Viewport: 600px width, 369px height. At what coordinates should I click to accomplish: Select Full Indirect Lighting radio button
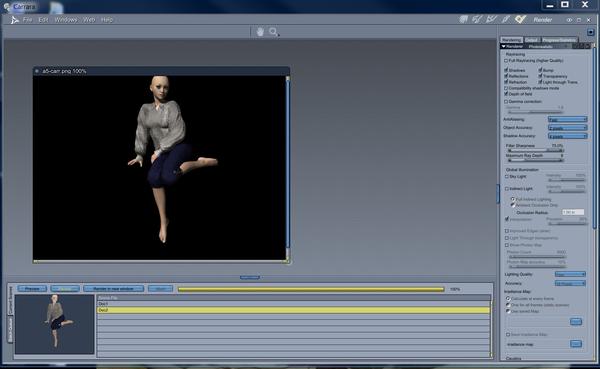513,199
